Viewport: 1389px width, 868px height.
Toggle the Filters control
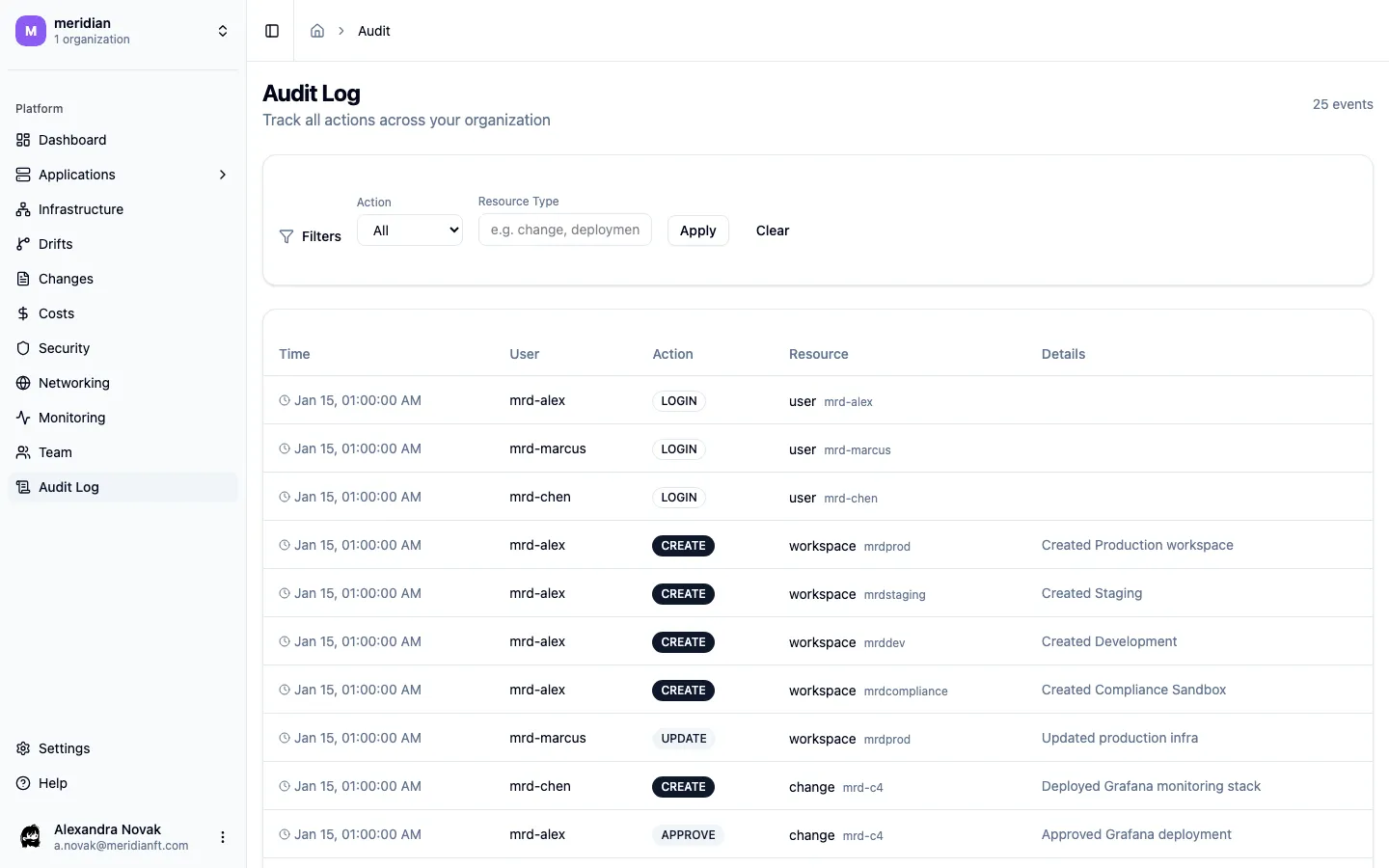pyautogui.click(x=311, y=236)
